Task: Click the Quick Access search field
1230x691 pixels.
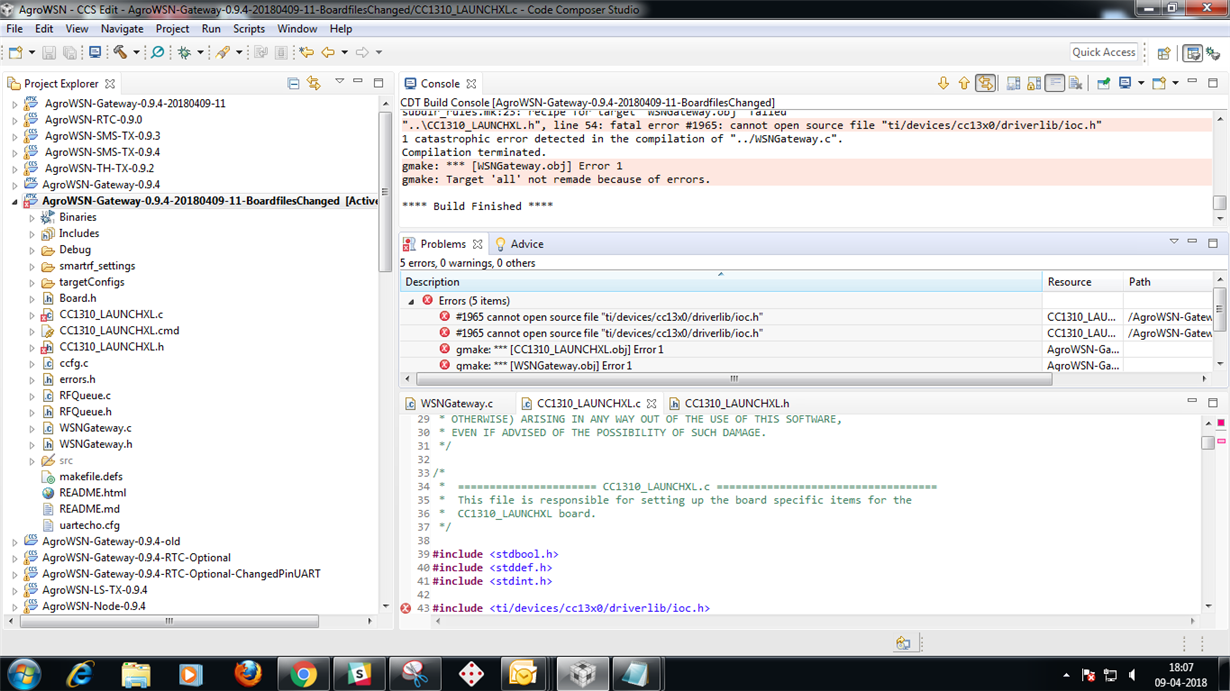Action: (x=1103, y=52)
